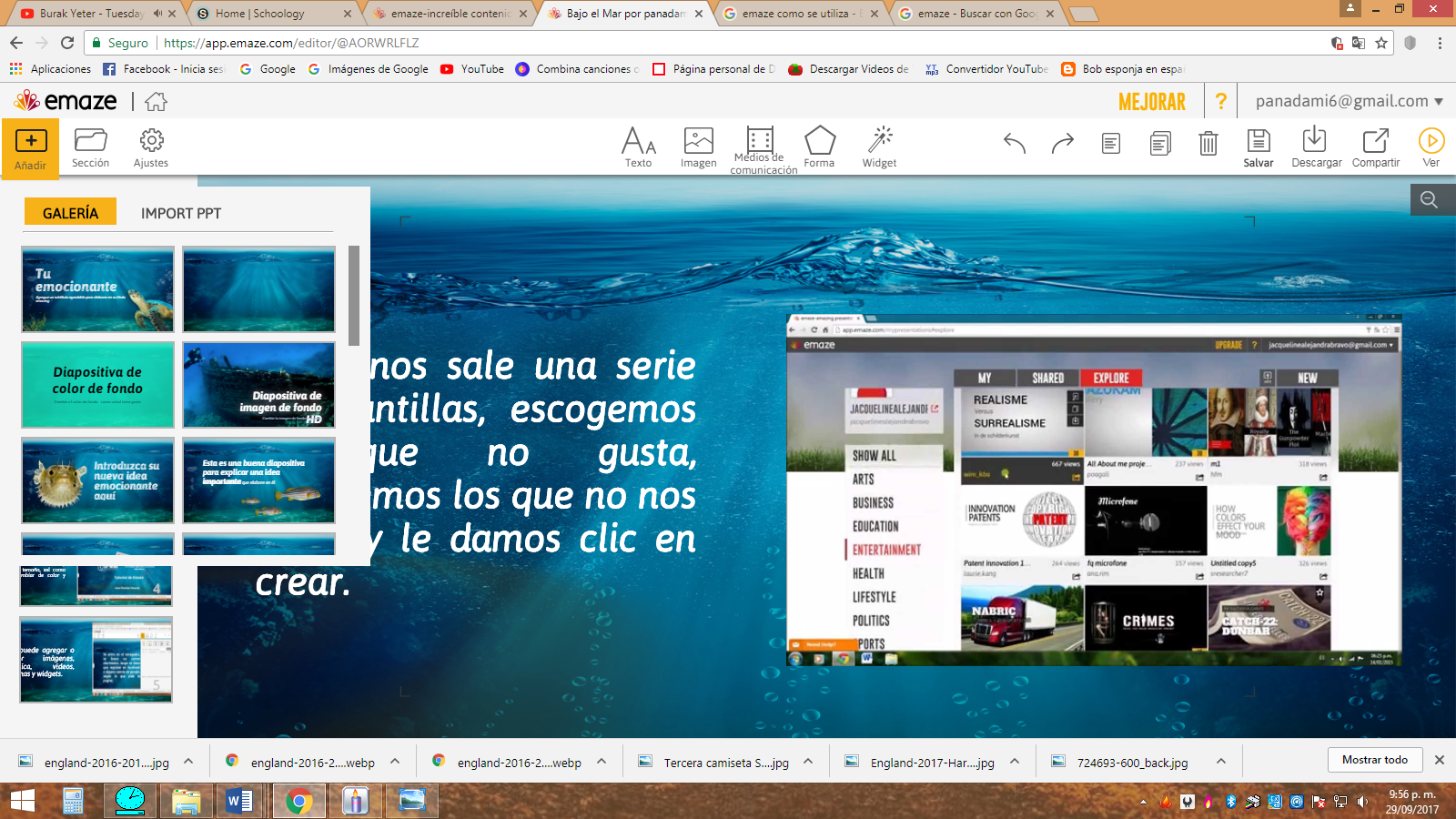Open Word from the Windows taskbar
The image size is (1456, 819).
(x=241, y=801)
